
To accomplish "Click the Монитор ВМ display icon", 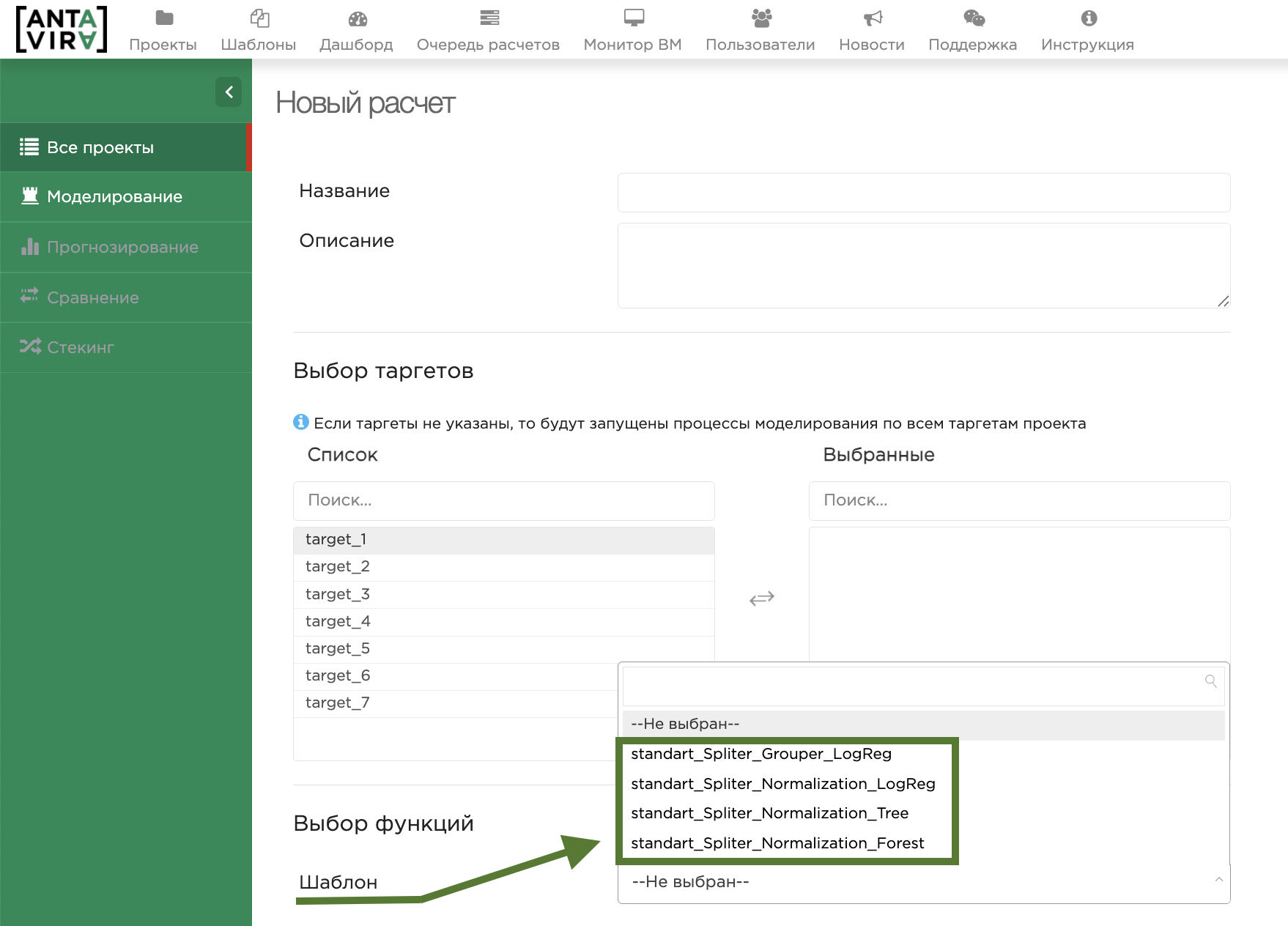I will [x=633, y=18].
